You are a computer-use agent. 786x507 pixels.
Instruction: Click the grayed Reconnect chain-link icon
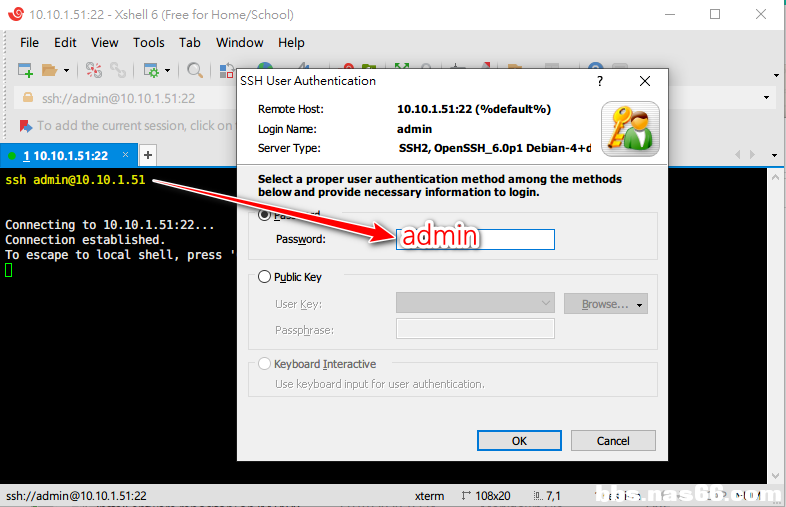tap(118, 70)
